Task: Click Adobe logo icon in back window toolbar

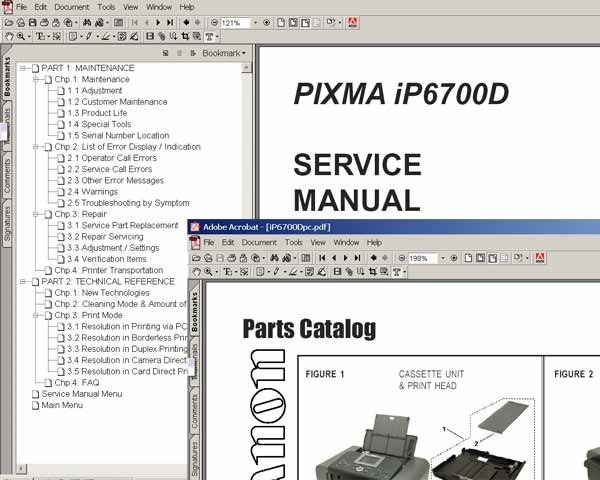Action: (352, 23)
